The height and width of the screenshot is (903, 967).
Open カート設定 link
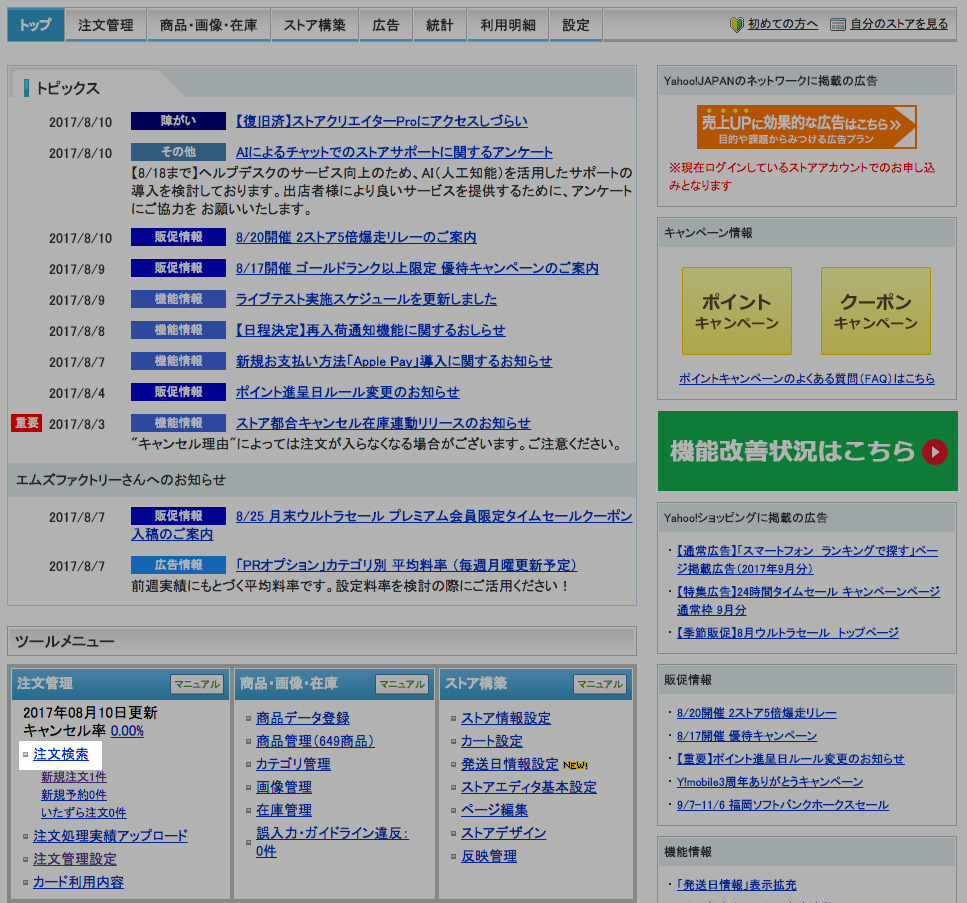pos(492,741)
